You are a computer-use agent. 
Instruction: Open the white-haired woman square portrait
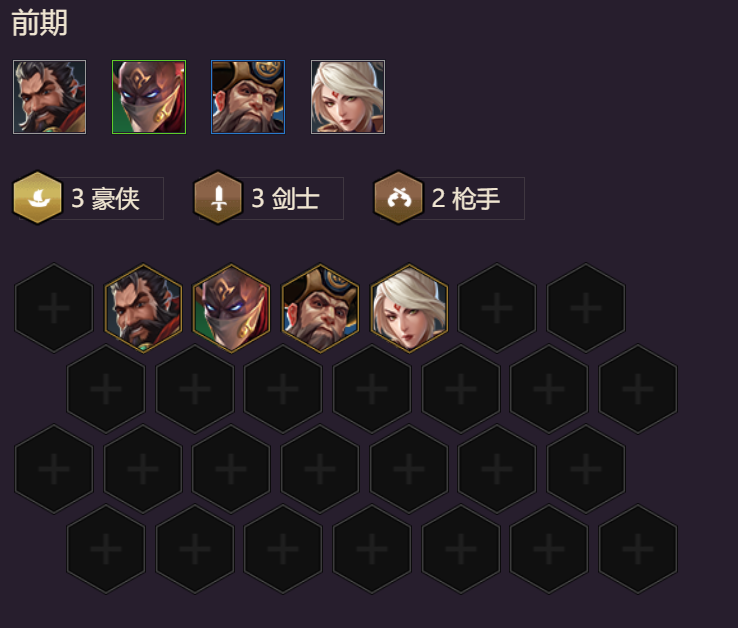(x=348, y=97)
